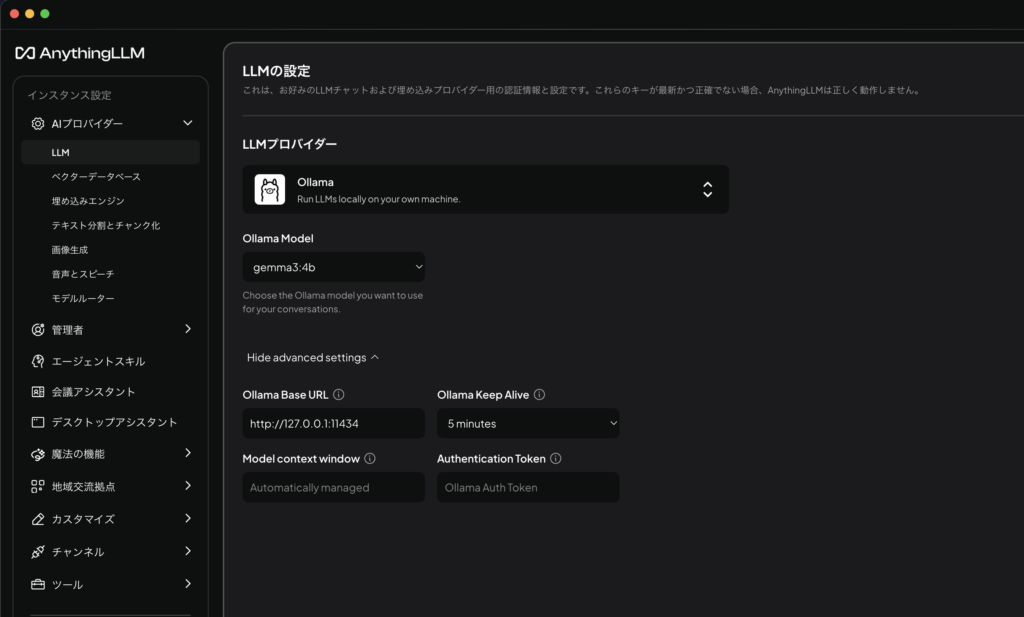Screen dimensions: 1024x617
Task: Click the デスクトップアシスタント window icon
Action: tap(38, 422)
